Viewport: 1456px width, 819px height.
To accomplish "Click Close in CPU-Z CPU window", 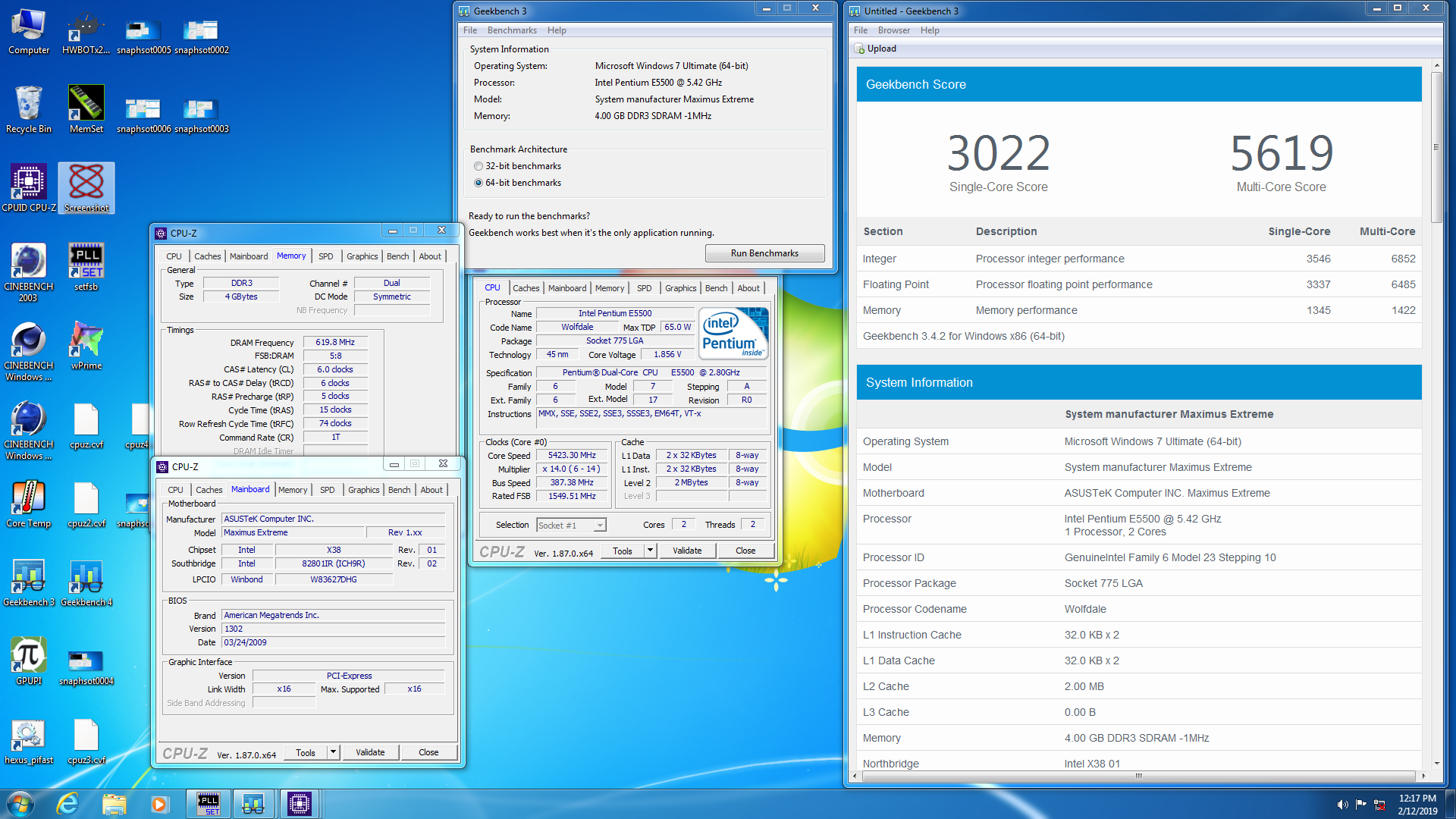I will (745, 551).
